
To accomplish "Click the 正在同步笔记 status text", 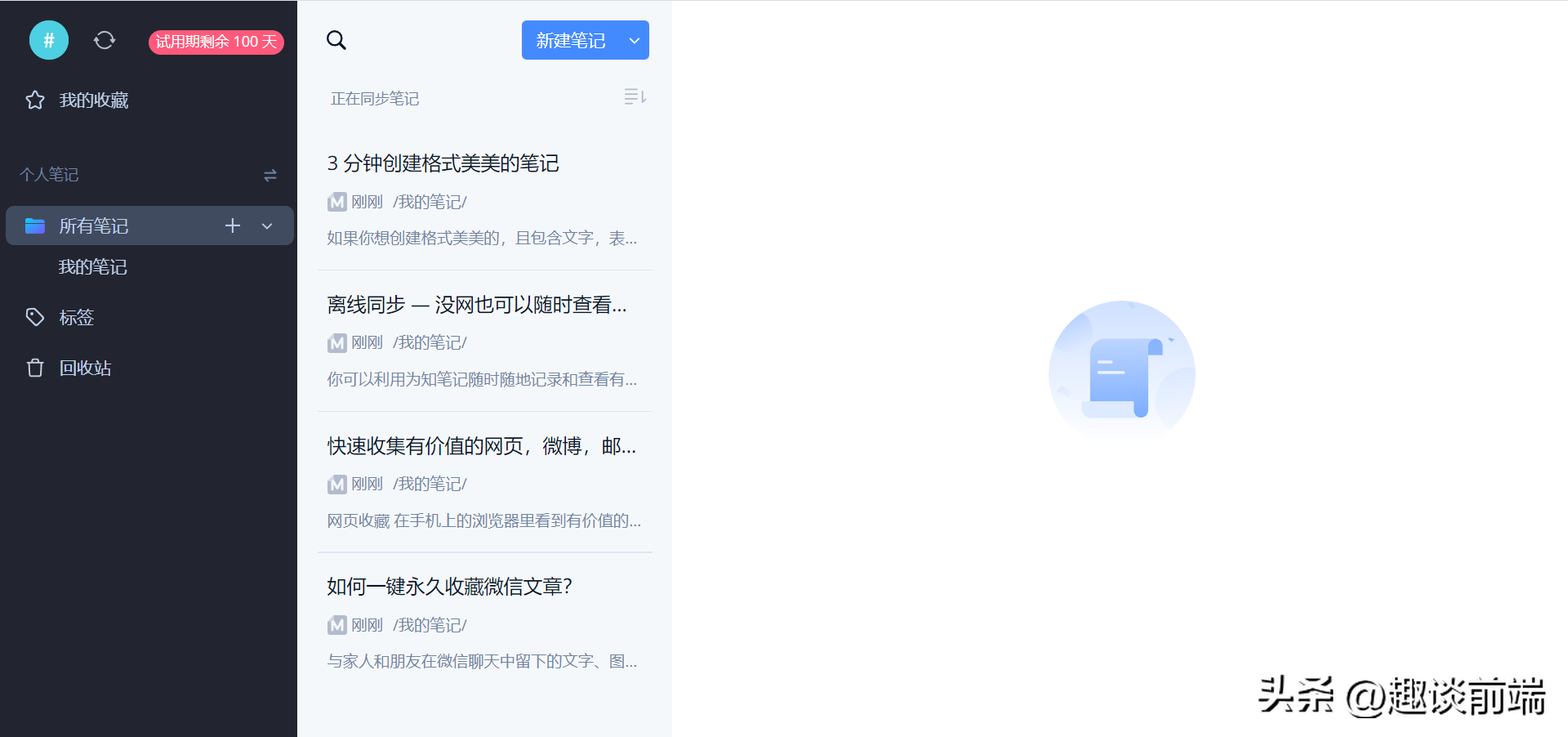I will click(x=375, y=99).
